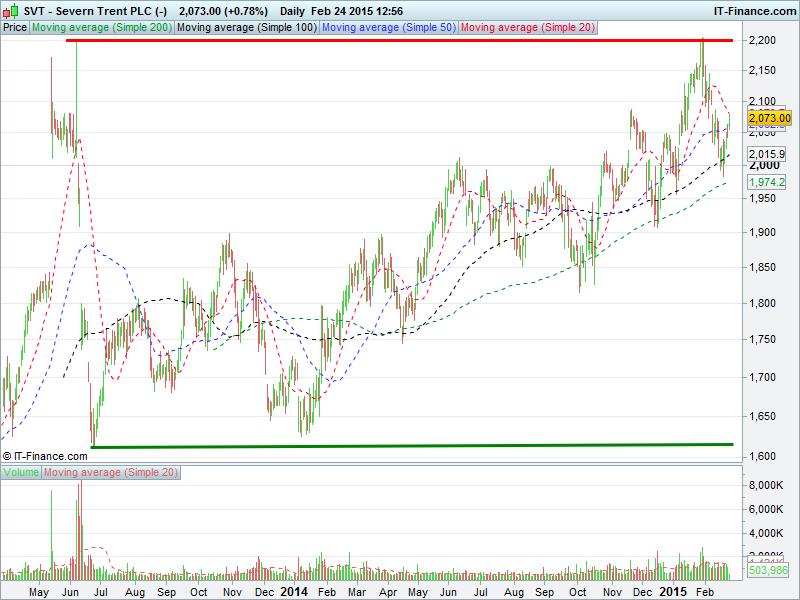Click Moving average (Simple 50) label
Image resolution: width=800 pixels, height=600 pixels.
388,28
